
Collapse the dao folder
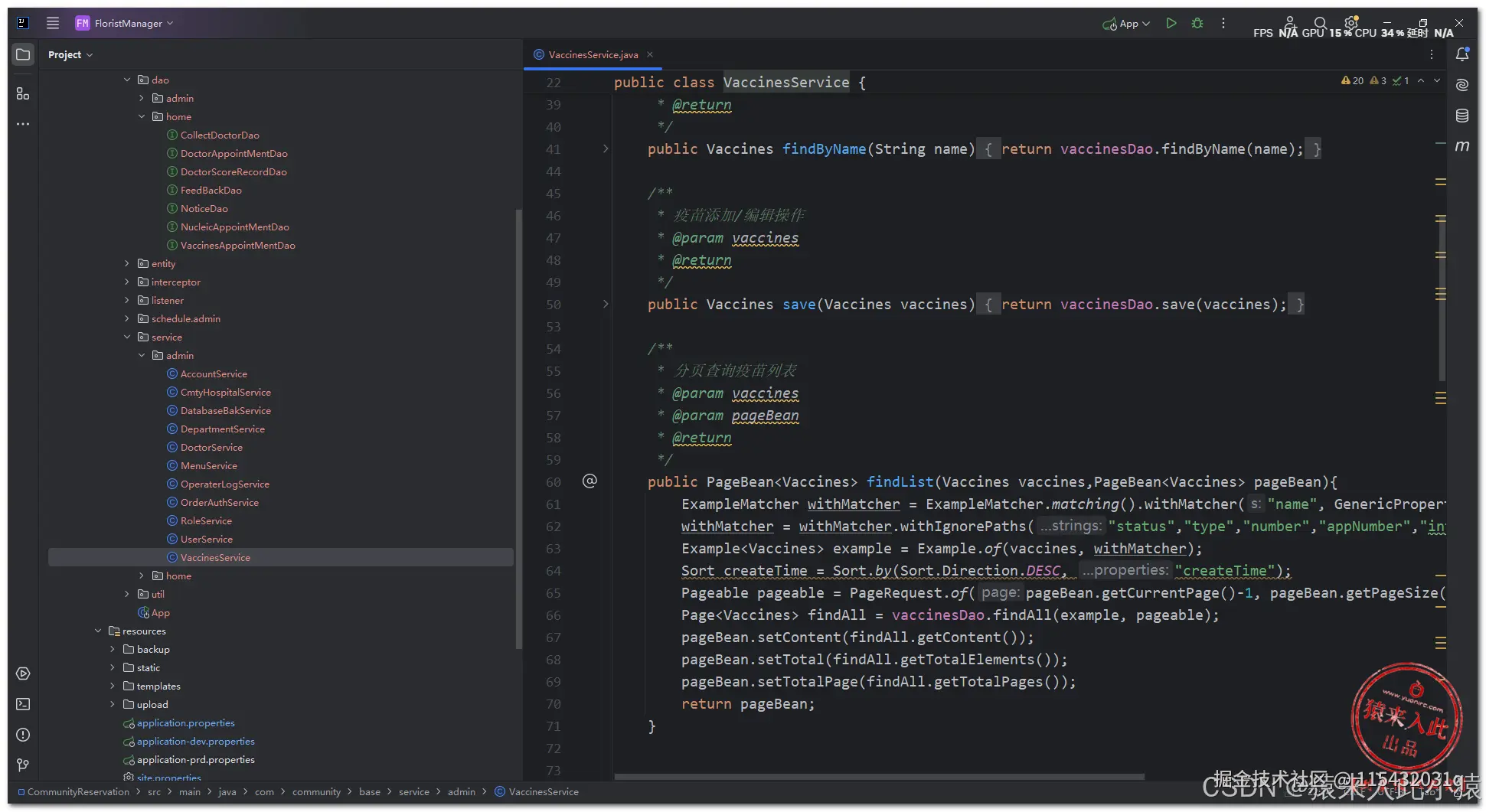(x=127, y=80)
